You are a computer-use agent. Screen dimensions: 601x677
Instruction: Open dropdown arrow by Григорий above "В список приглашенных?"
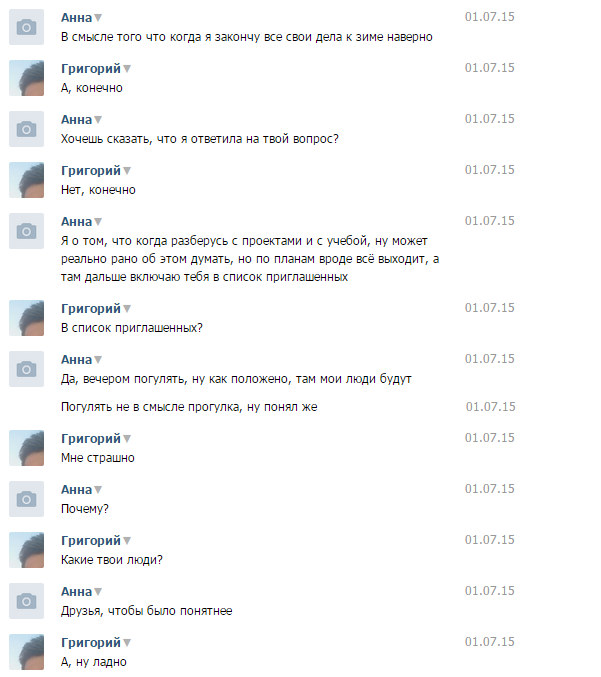(127, 309)
